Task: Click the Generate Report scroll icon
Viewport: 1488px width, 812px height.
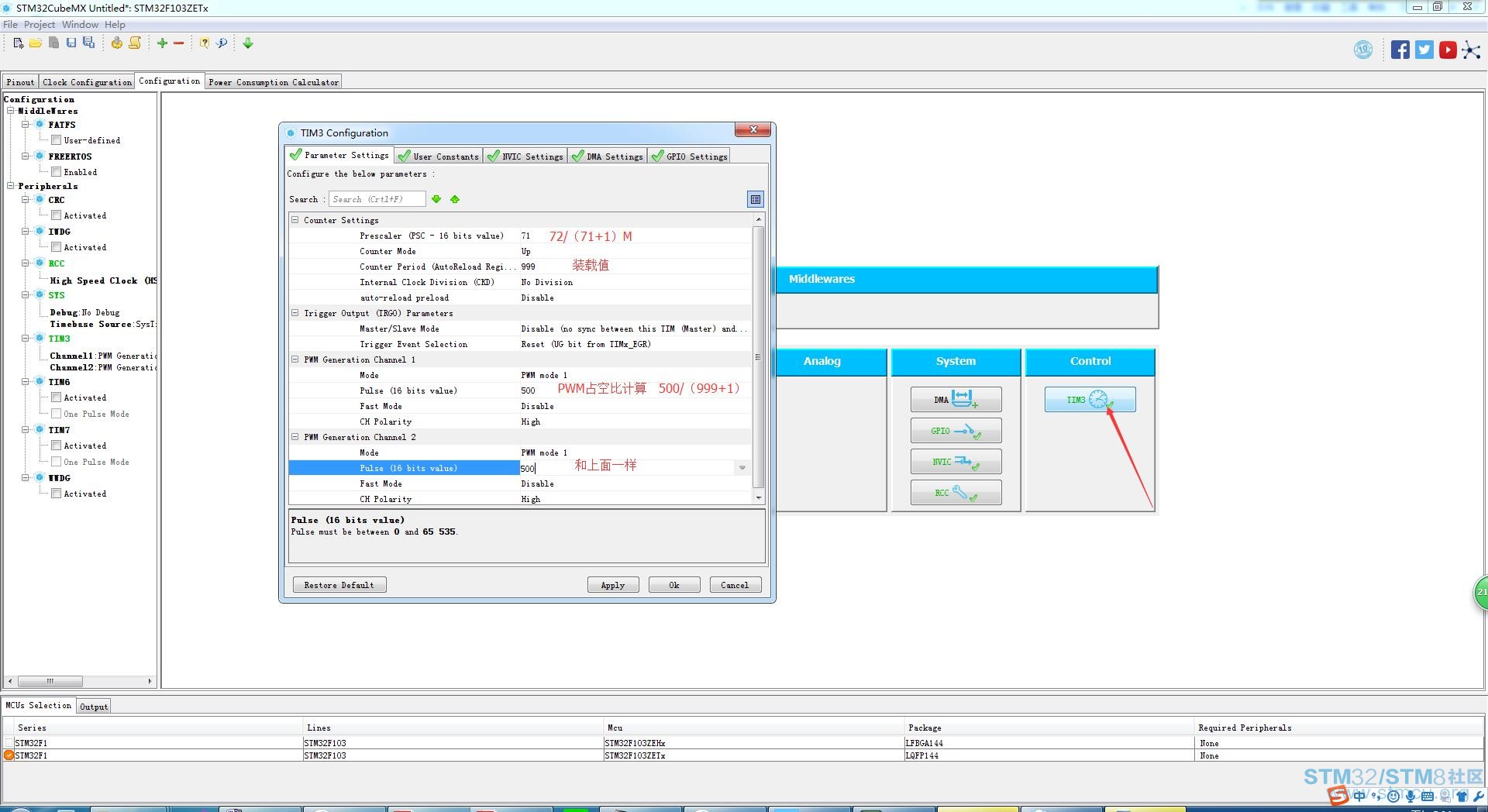Action: 135,43
